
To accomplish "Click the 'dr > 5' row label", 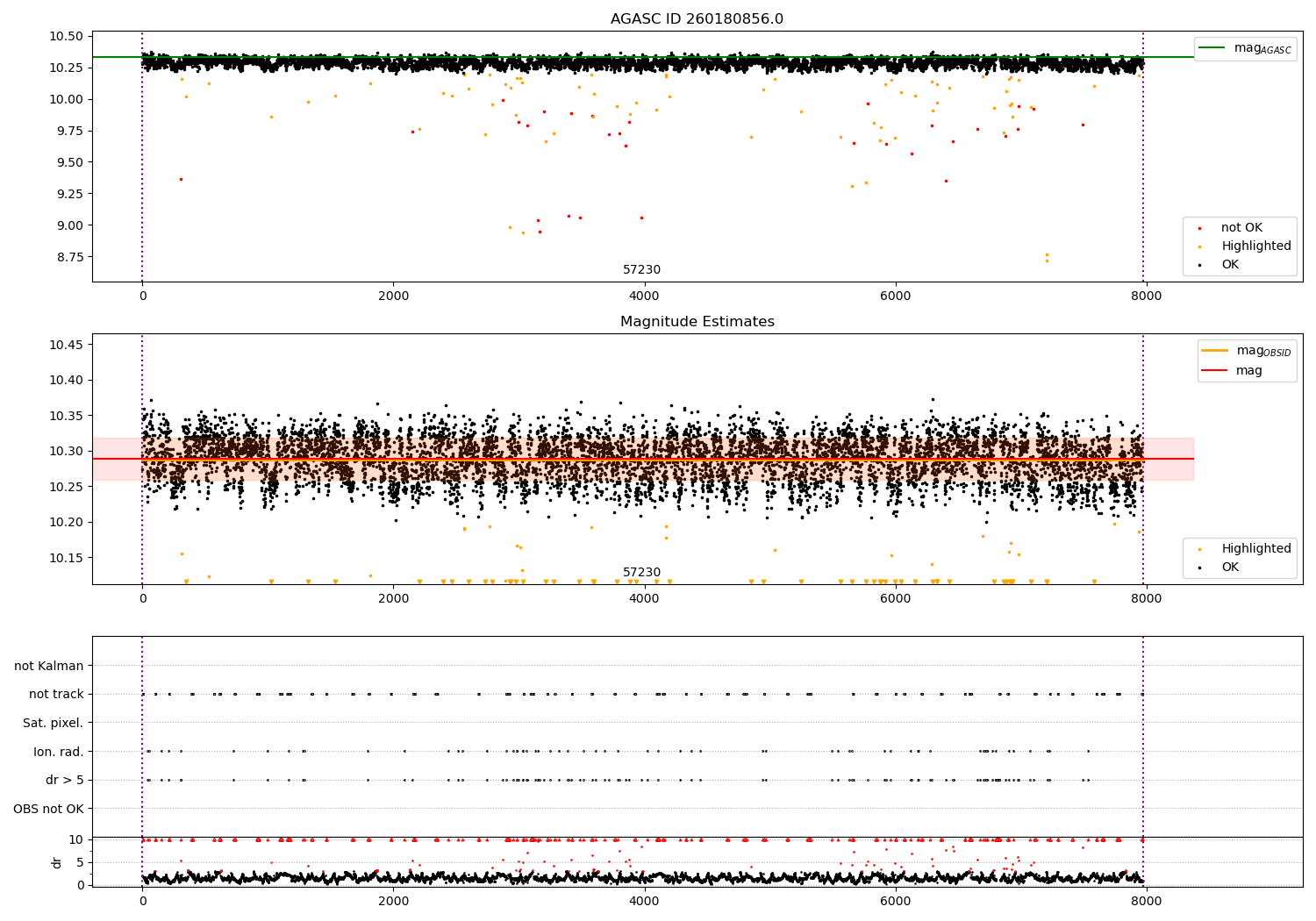I will point(65,780).
